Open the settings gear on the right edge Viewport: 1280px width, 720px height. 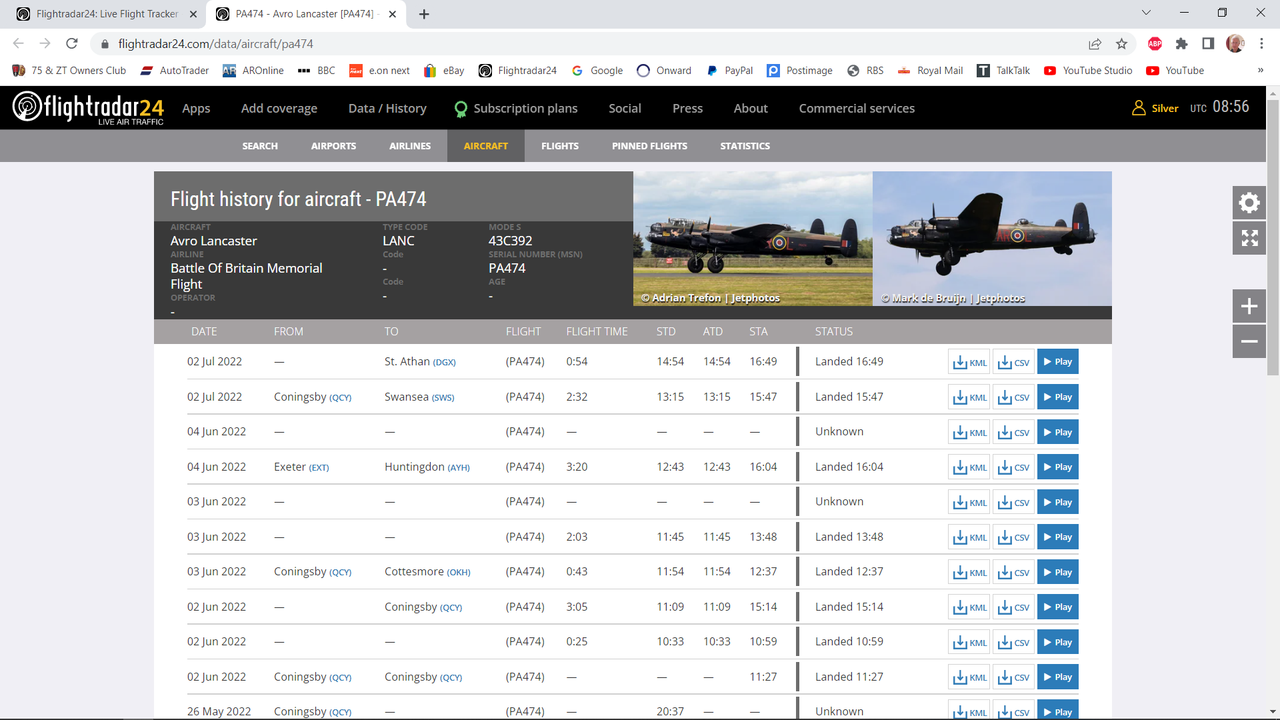1249,203
